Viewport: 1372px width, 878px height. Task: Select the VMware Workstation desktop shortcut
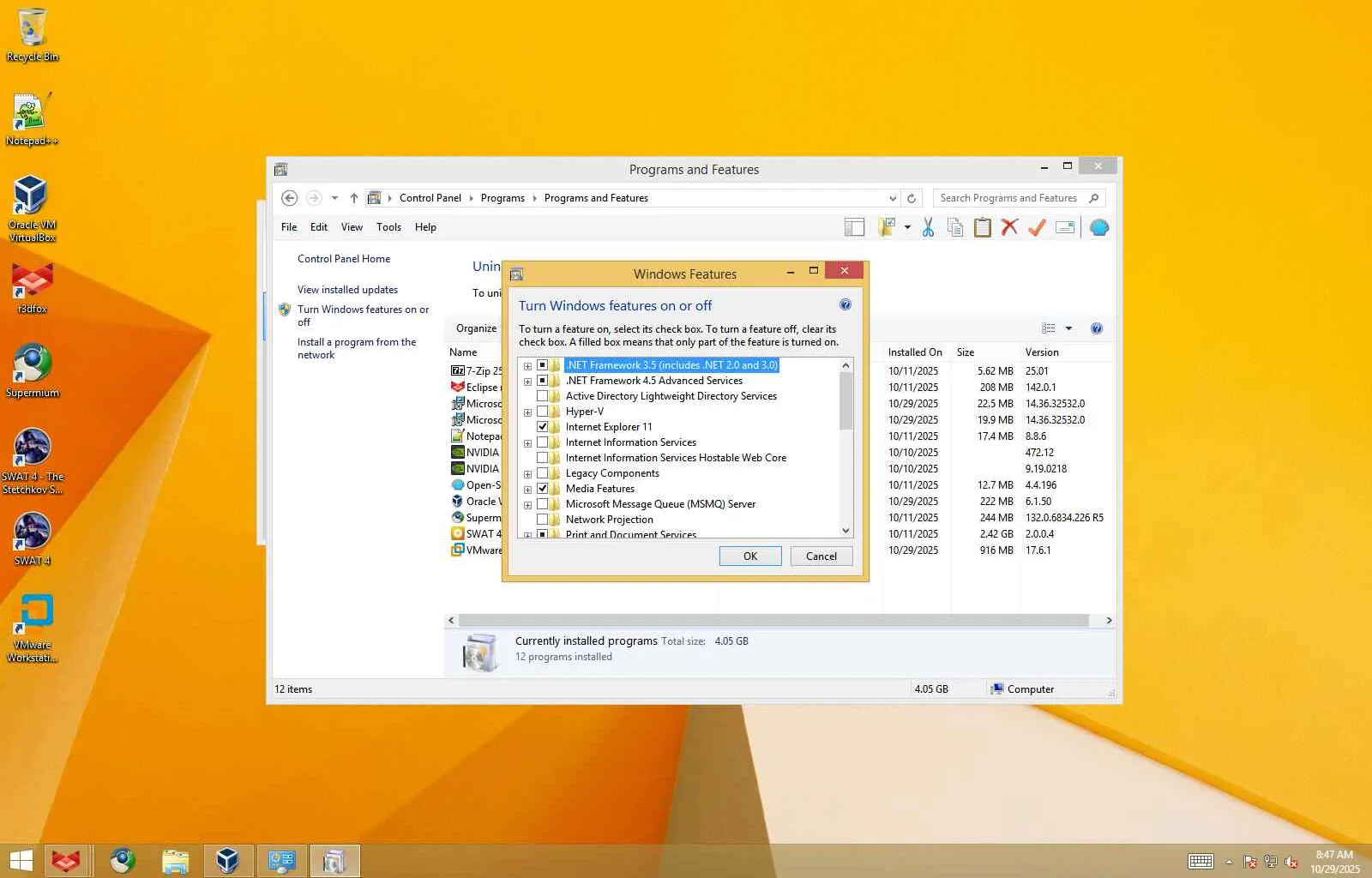(x=33, y=628)
